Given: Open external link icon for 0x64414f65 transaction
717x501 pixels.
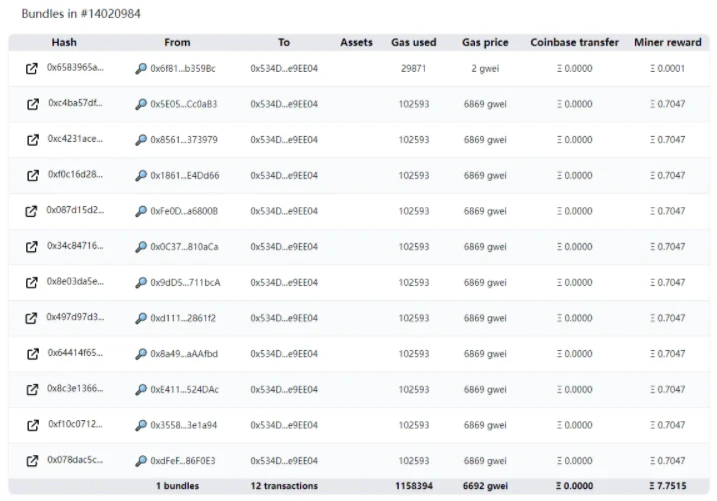Looking at the screenshot, I should click(x=33, y=354).
